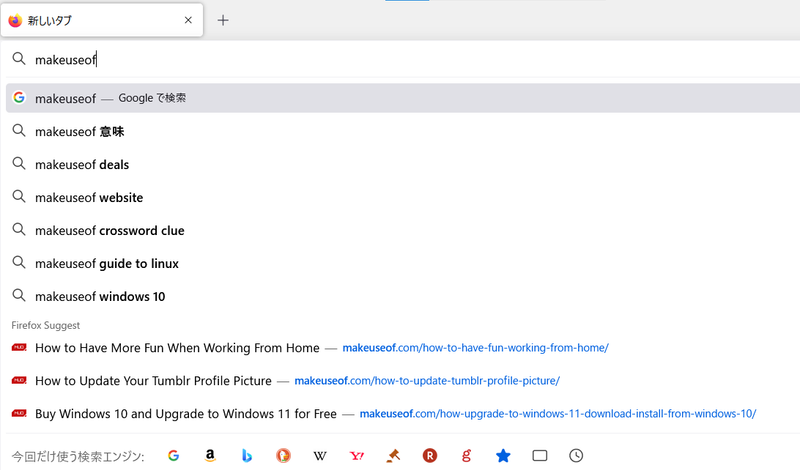
Task: Choose the makeuseof website suggestion
Action: 403,197
